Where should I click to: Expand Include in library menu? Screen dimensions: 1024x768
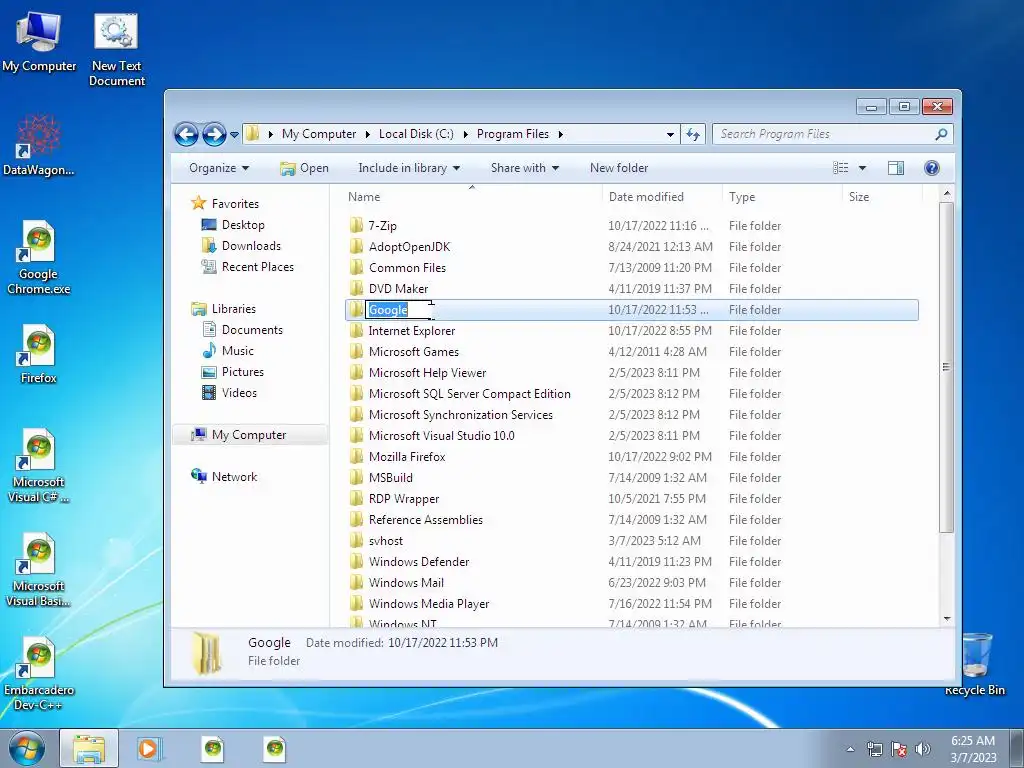pyautogui.click(x=409, y=168)
